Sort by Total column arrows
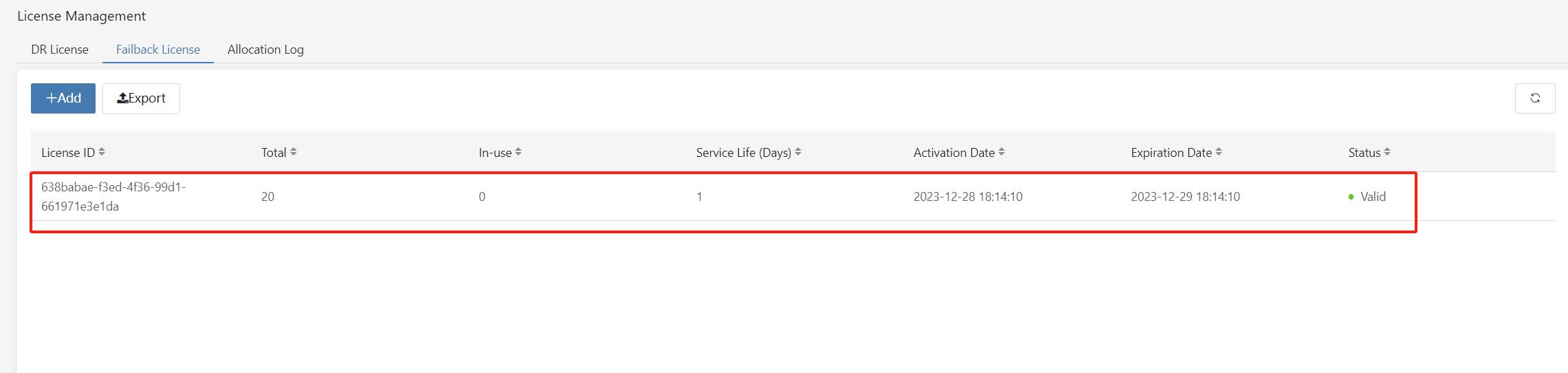The width and height of the screenshot is (1568, 373). tap(294, 152)
